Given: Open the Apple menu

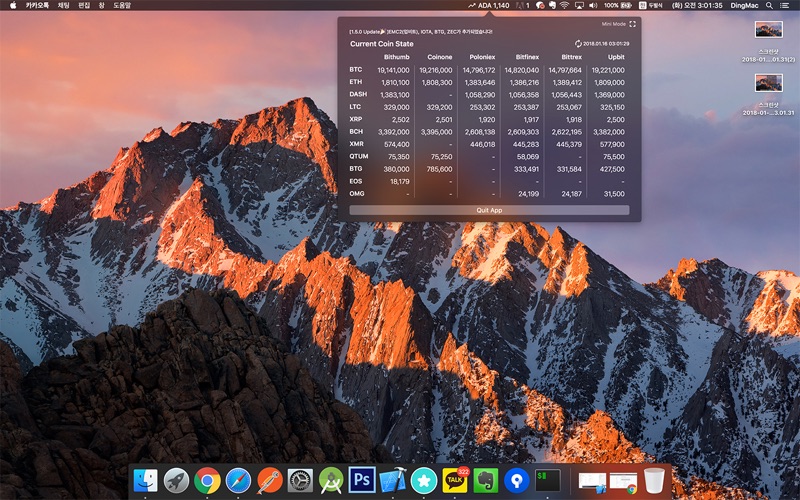Looking at the screenshot, I should coord(13,6).
